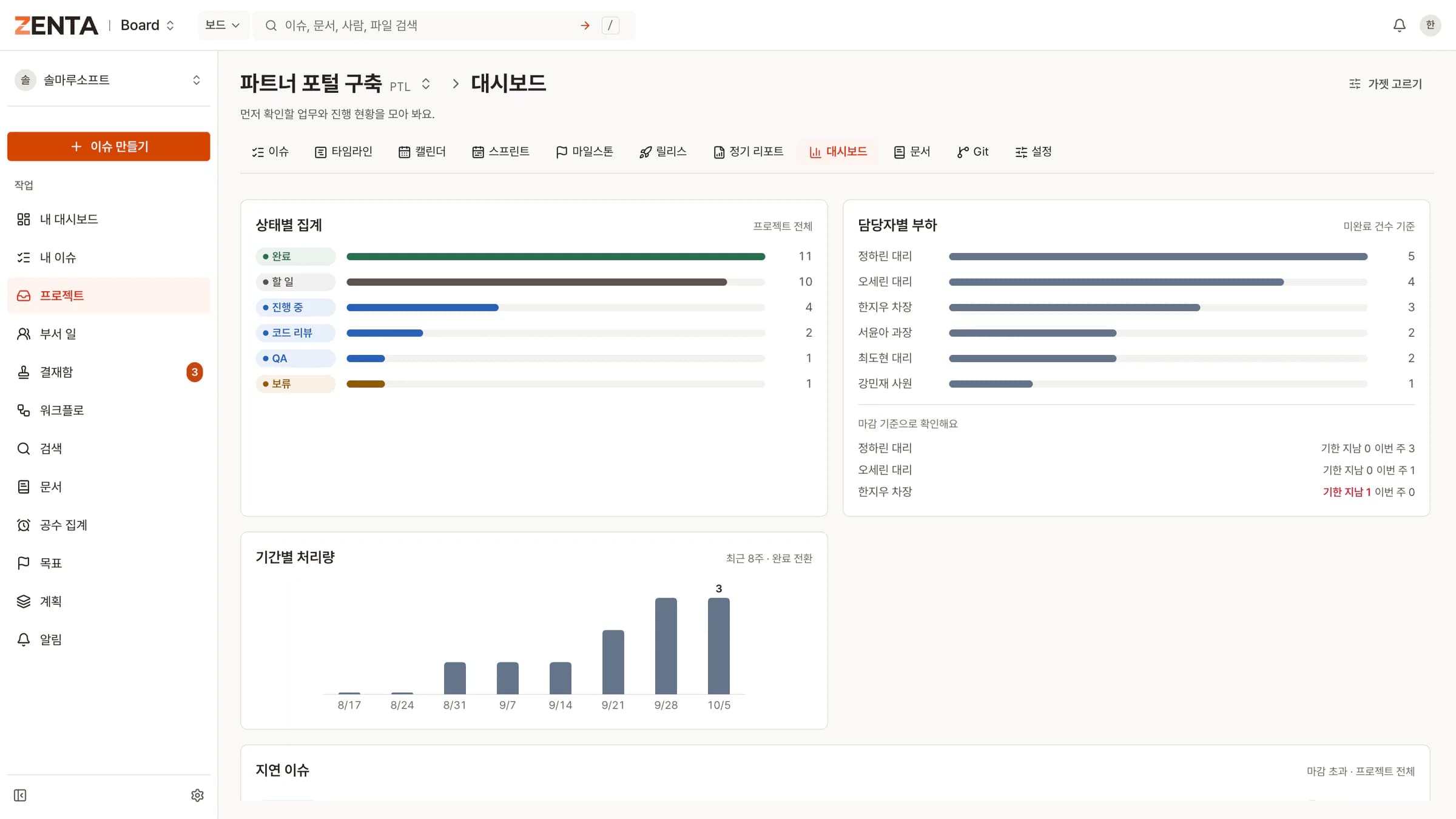Viewport: 1456px width, 819px height.
Task: Click 정하린 대리 workload row
Action: pyautogui.click(x=1136, y=257)
